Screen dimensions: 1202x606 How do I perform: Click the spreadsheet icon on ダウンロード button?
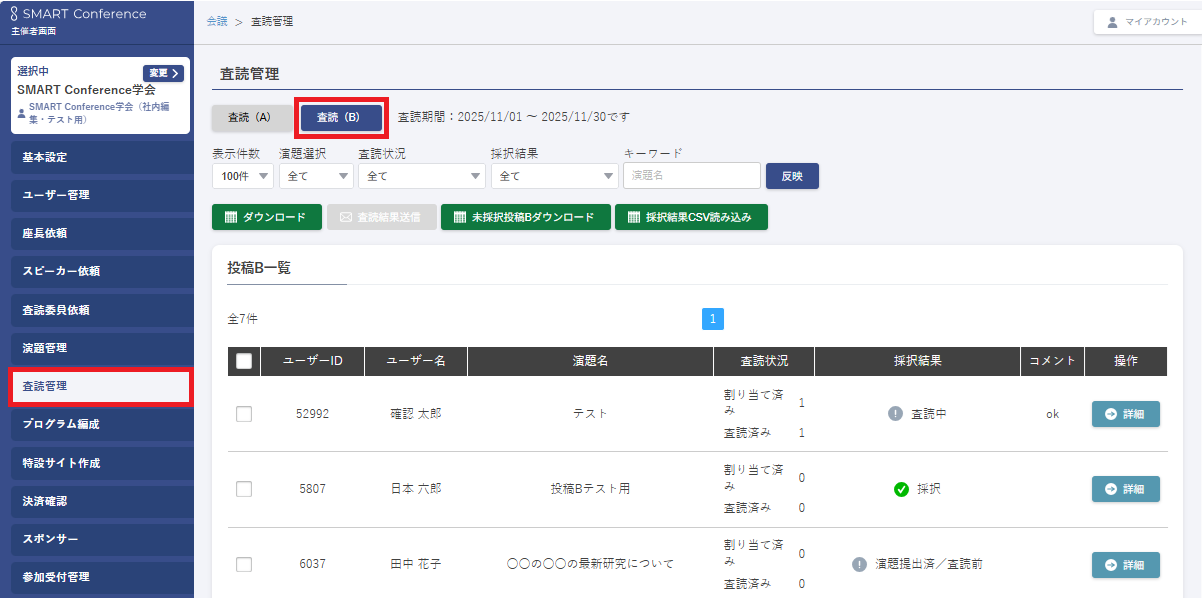pos(230,217)
